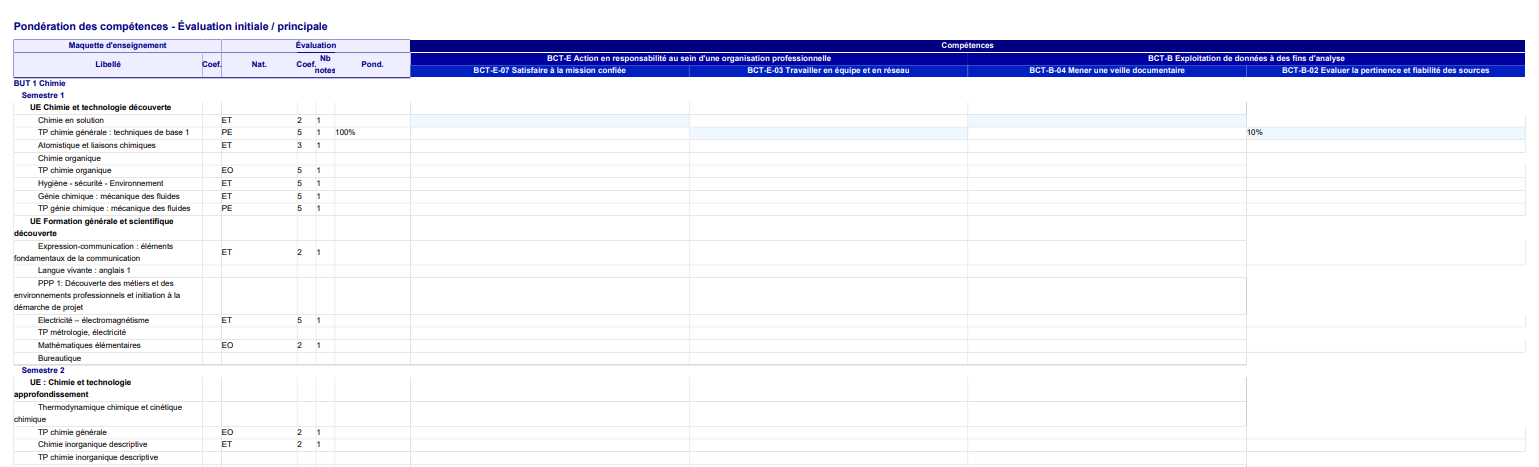
Task: Collapse the Semestre 1 section
Action: point(43,95)
